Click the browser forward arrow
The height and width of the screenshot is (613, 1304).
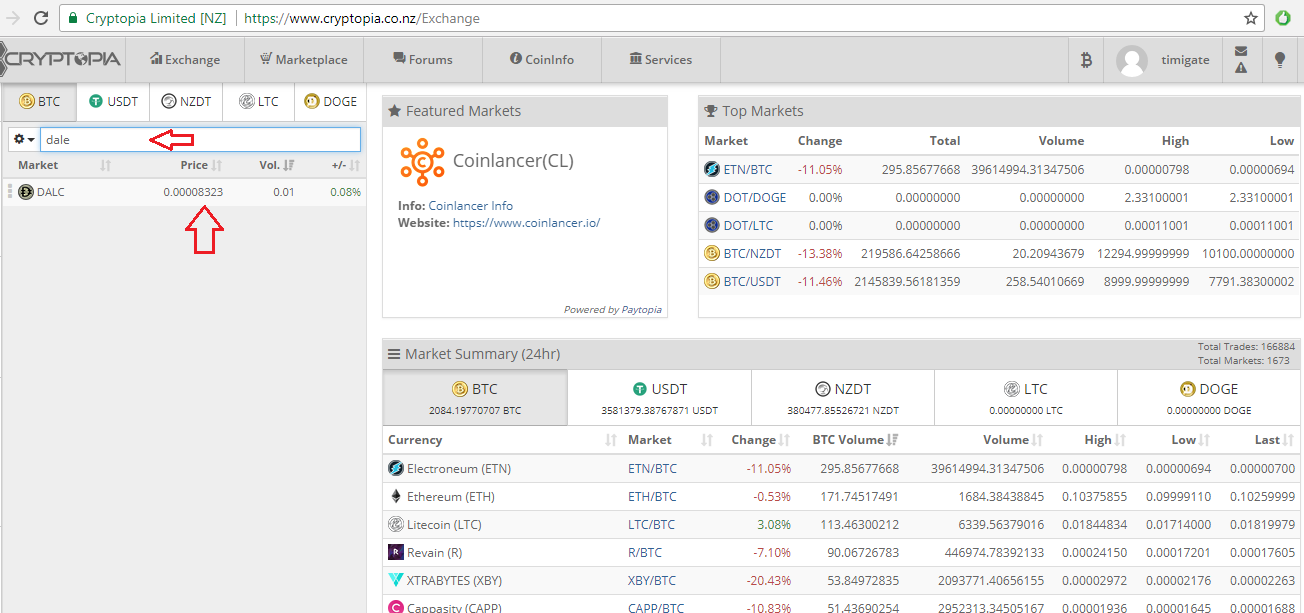pos(13,18)
